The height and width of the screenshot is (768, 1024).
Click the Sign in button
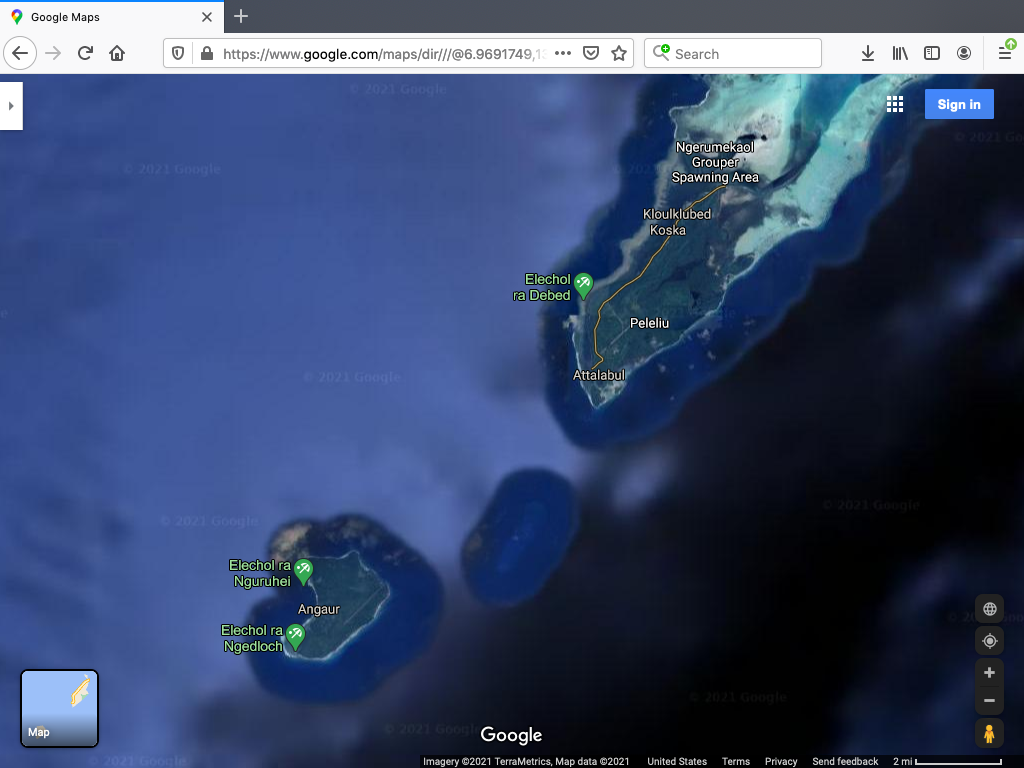pos(958,104)
